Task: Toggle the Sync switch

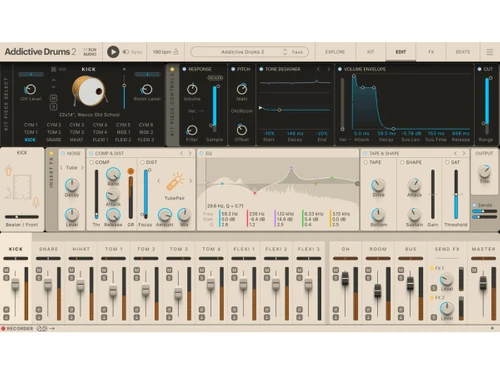Action: 126,52
